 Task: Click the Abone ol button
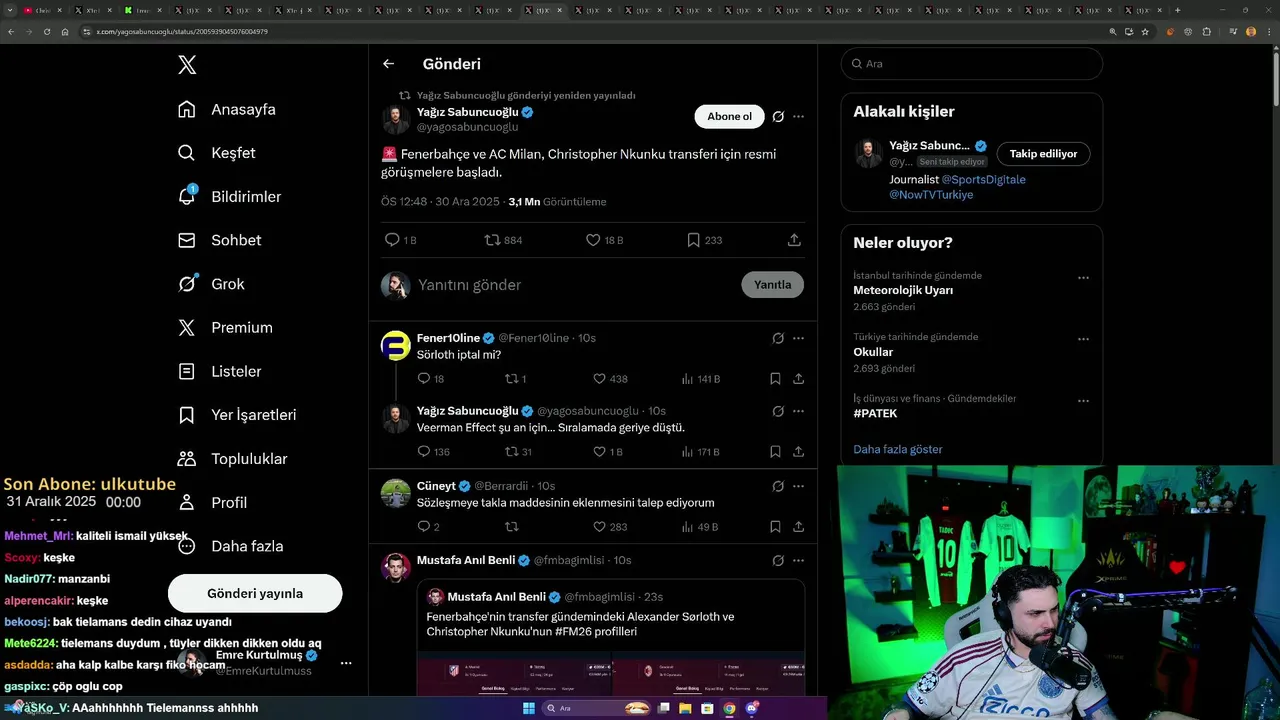point(729,116)
